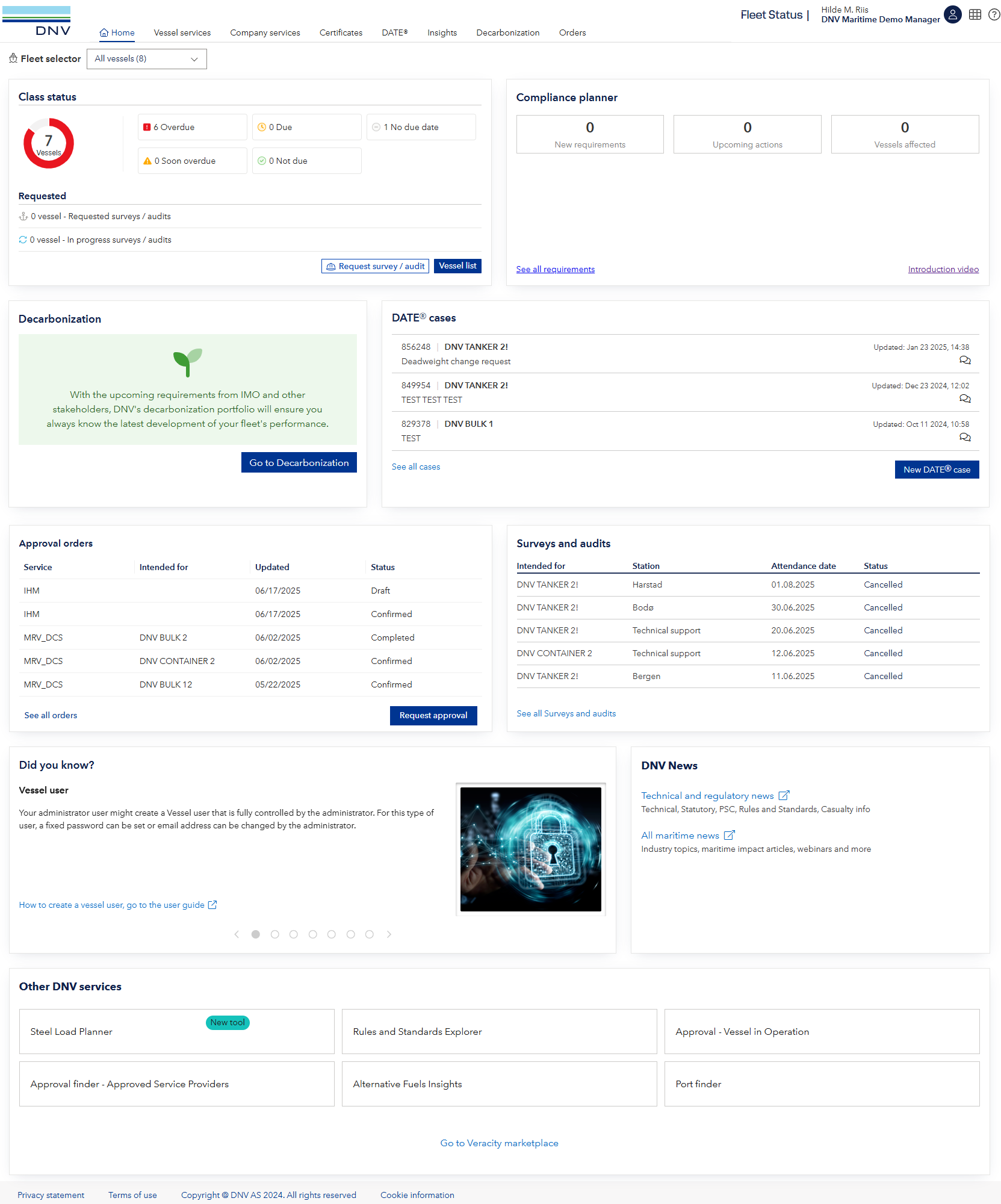Click external link icon beside All maritime news

click(729, 835)
